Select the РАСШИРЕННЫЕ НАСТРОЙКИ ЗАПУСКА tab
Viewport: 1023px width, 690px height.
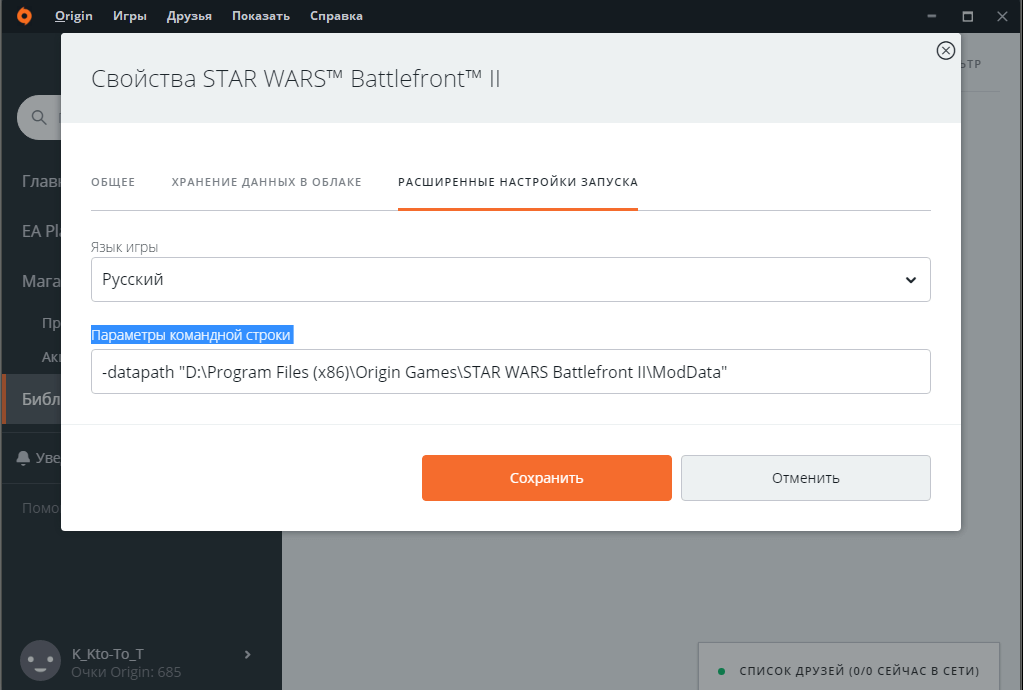(517, 182)
